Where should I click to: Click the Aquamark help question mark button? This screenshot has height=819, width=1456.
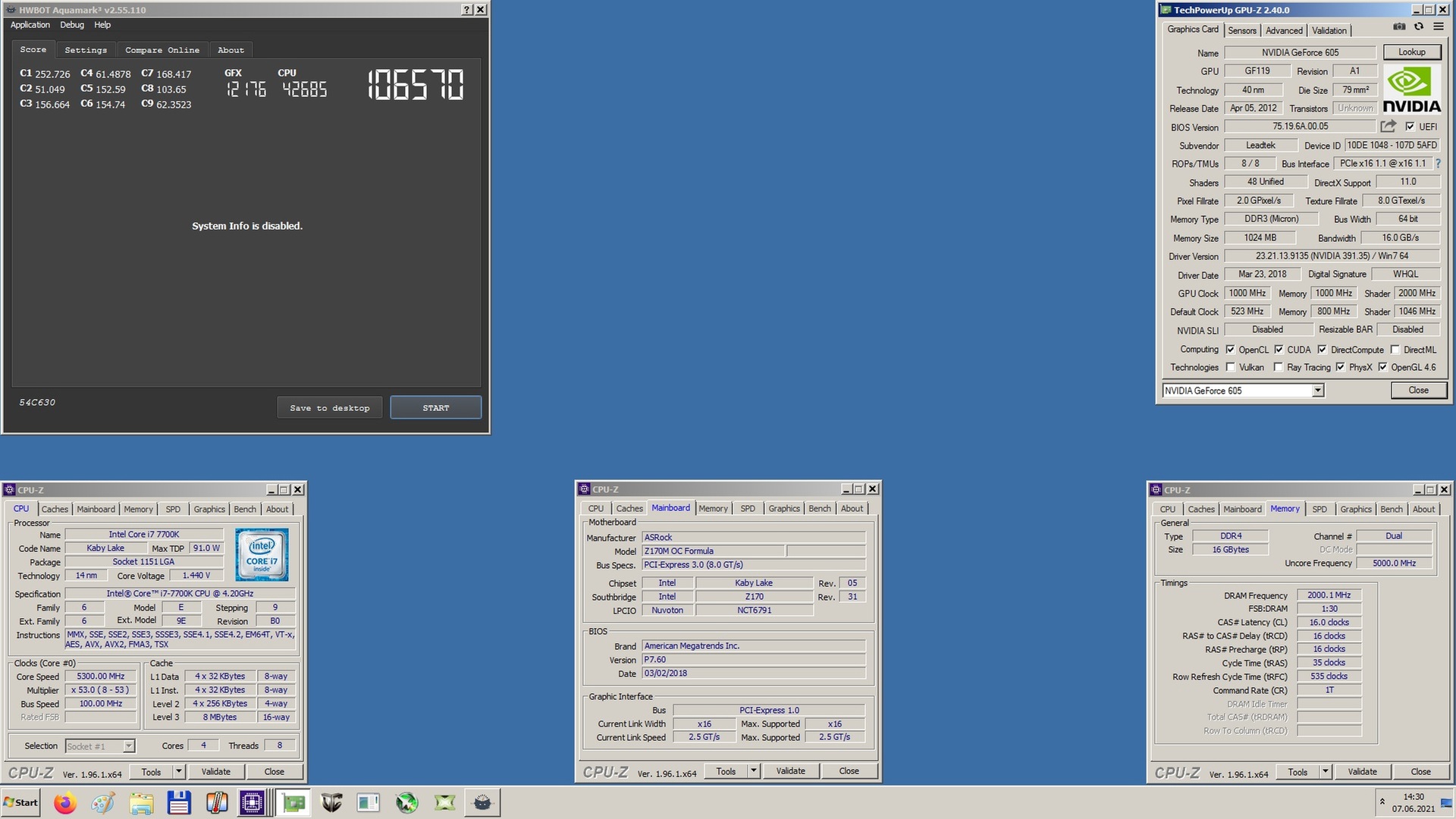point(467,10)
